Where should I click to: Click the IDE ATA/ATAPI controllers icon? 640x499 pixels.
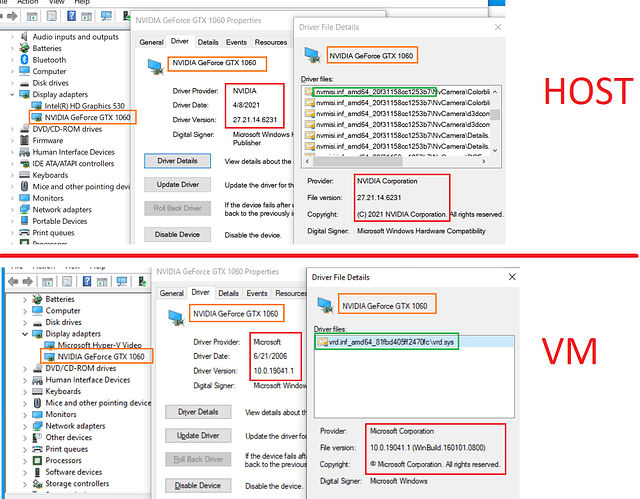click(x=24, y=164)
